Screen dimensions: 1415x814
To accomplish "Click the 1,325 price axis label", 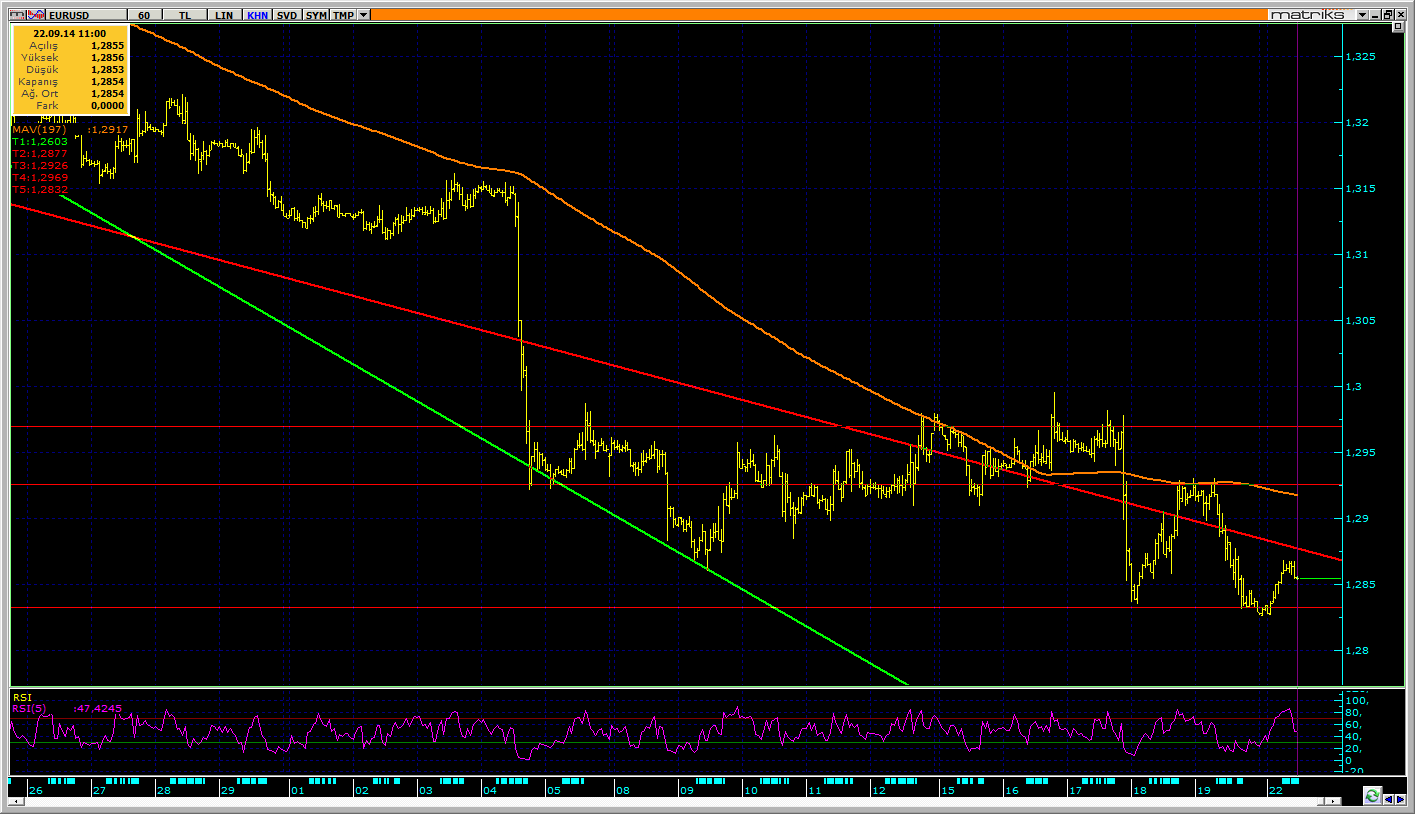I will pyautogui.click(x=1362, y=57).
